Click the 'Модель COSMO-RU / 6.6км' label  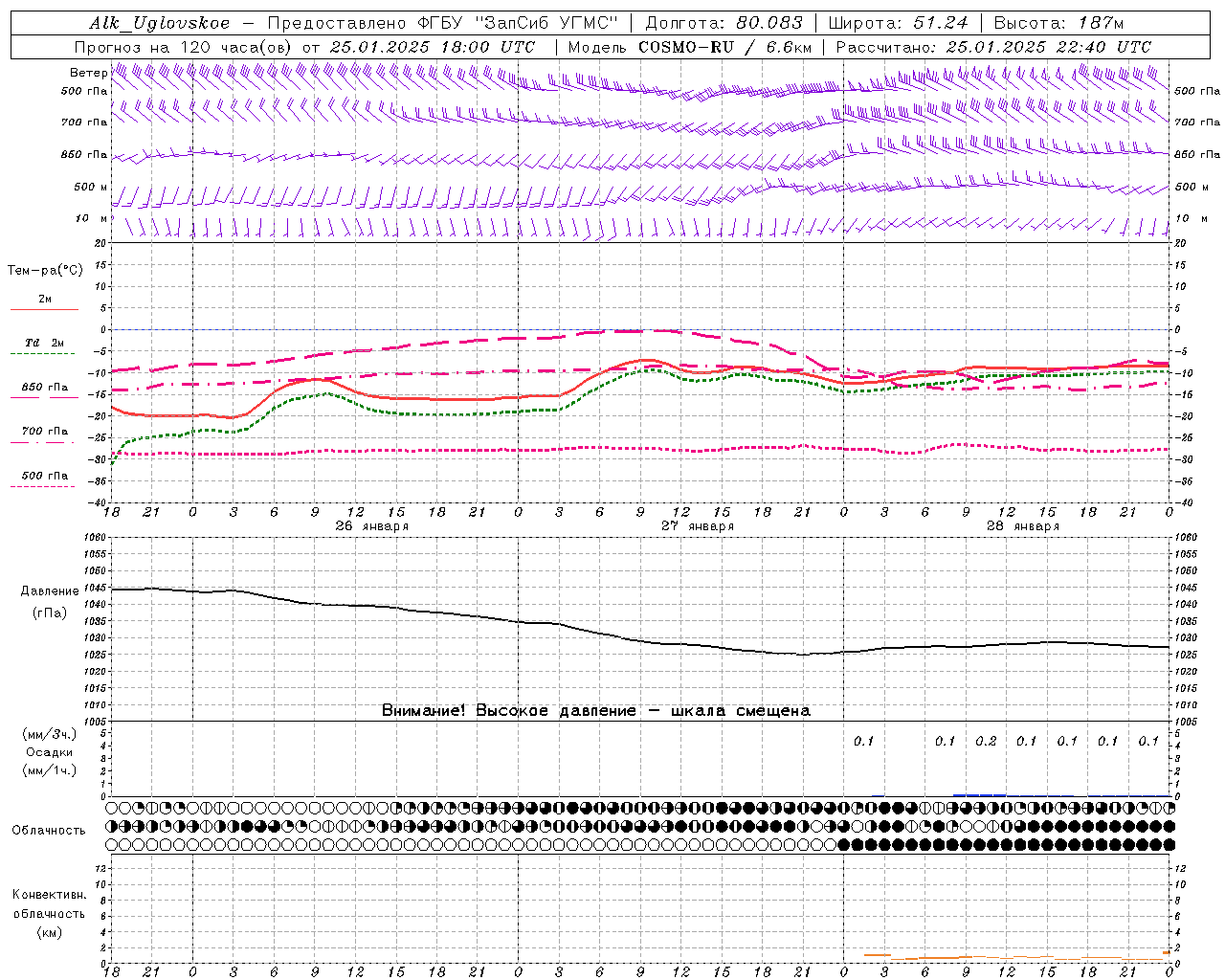click(689, 47)
